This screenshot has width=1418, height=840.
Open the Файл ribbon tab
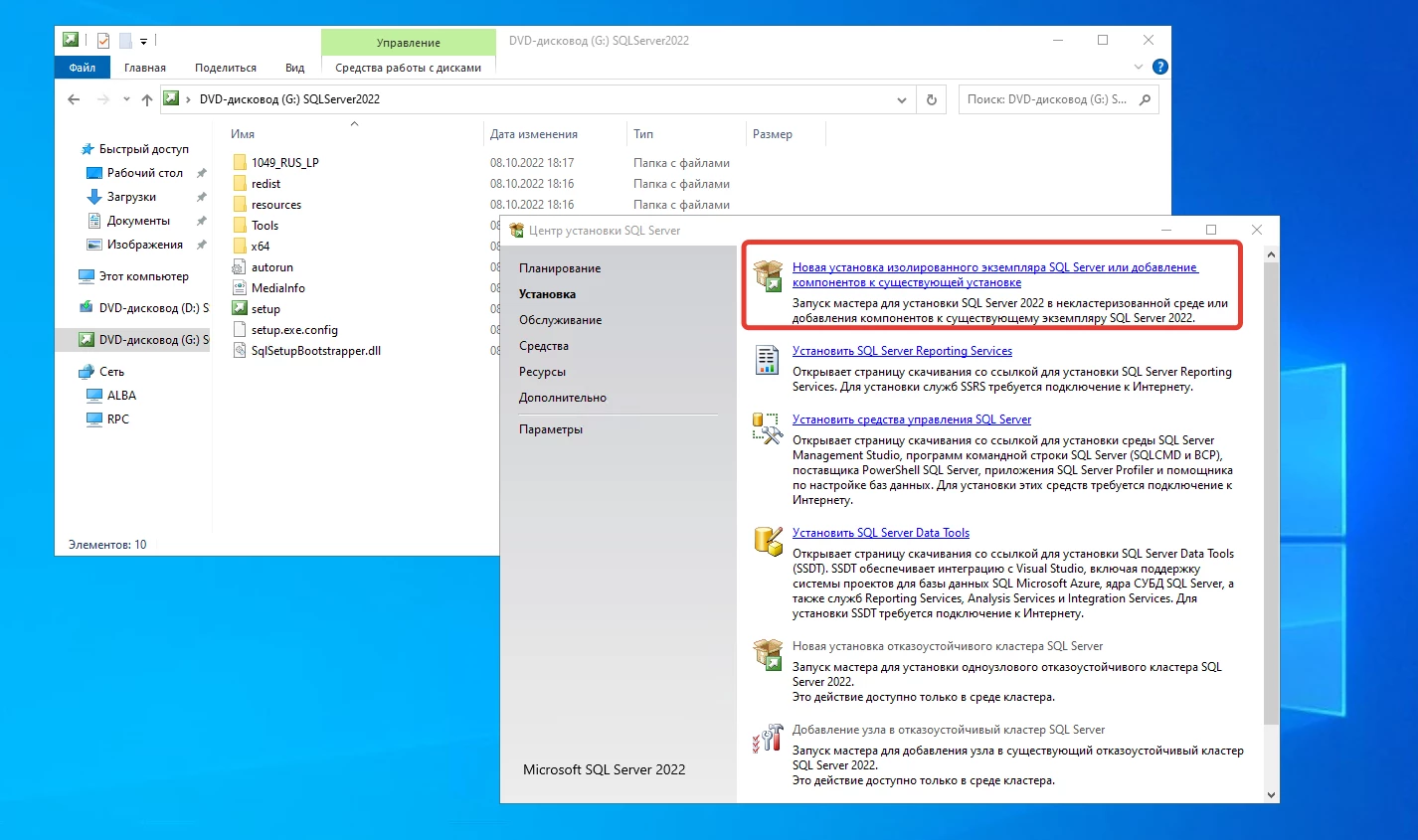[83, 68]
